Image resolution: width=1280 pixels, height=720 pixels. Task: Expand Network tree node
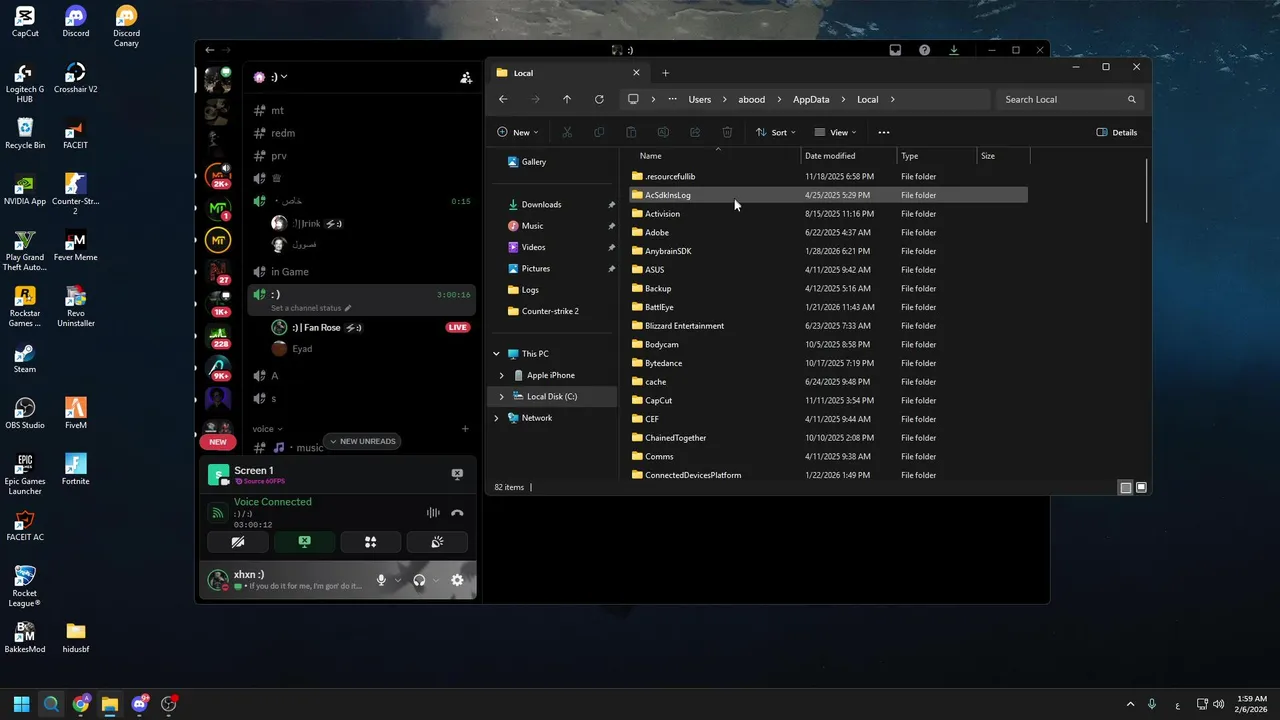point(496,418)
